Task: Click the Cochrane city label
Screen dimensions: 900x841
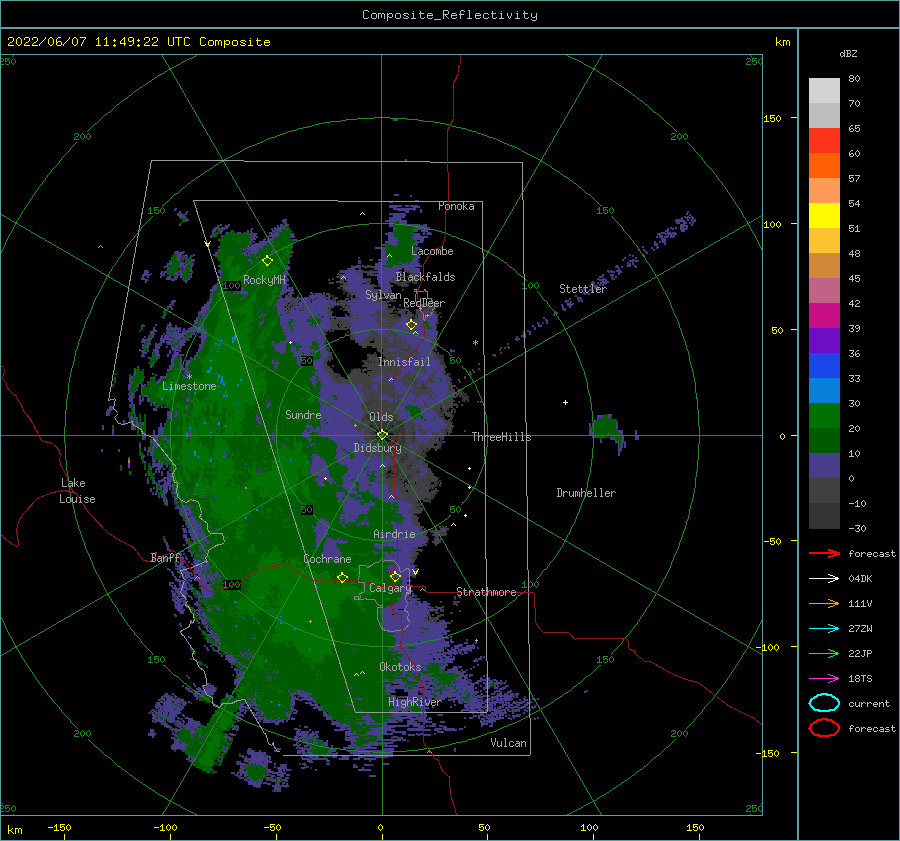Action: click(x=327, y=559)
